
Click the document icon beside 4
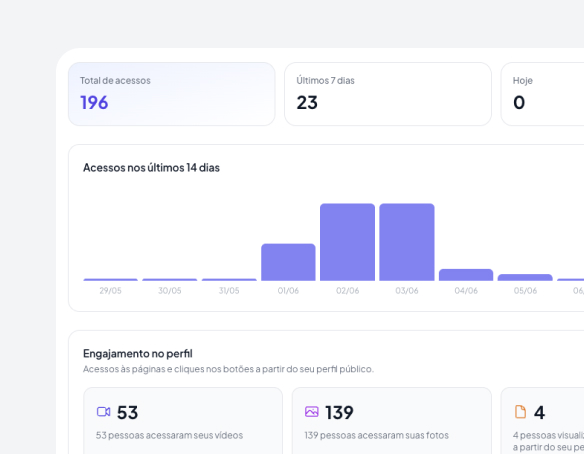tap(520, 412)
